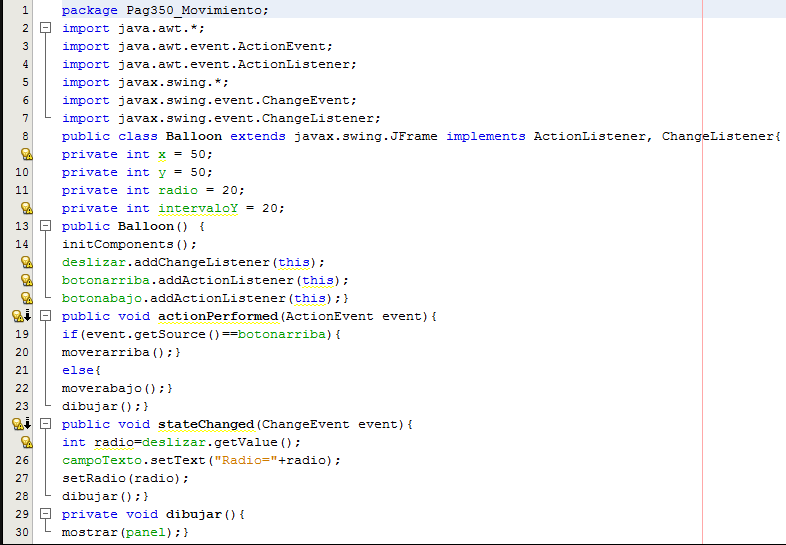
Task: Click the text 'package Pag350_Movimiento;'
Action: tap(165, 11)
